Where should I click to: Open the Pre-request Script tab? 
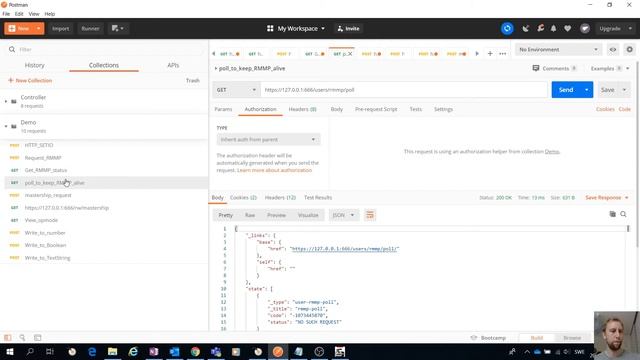pos(376,109)
